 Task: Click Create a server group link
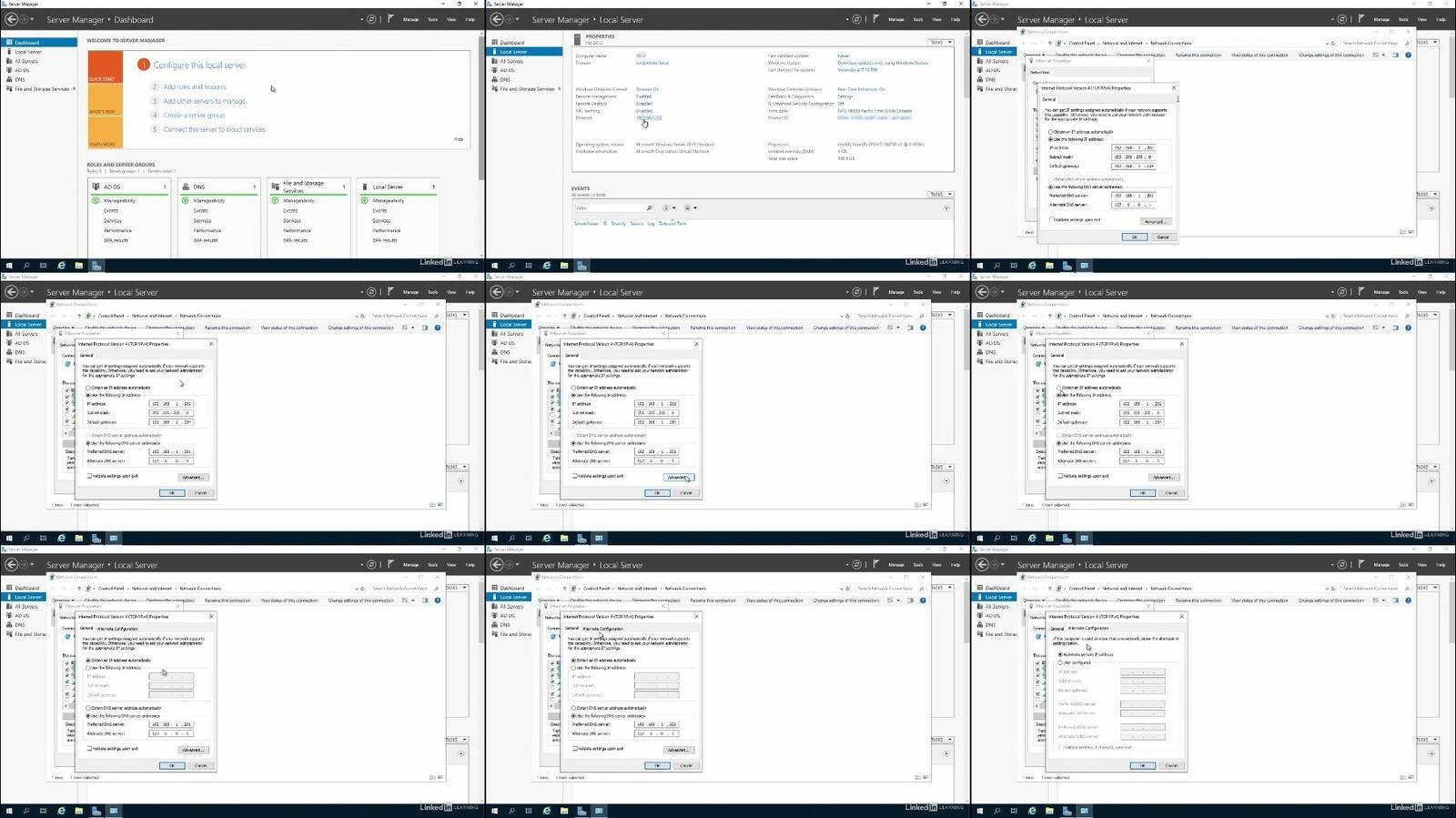(193, 116)
